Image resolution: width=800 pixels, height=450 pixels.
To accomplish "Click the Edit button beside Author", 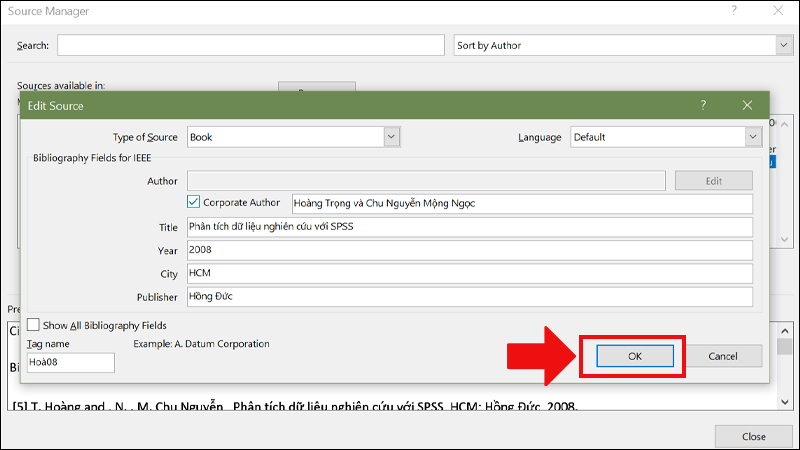I will click(713, 181).
